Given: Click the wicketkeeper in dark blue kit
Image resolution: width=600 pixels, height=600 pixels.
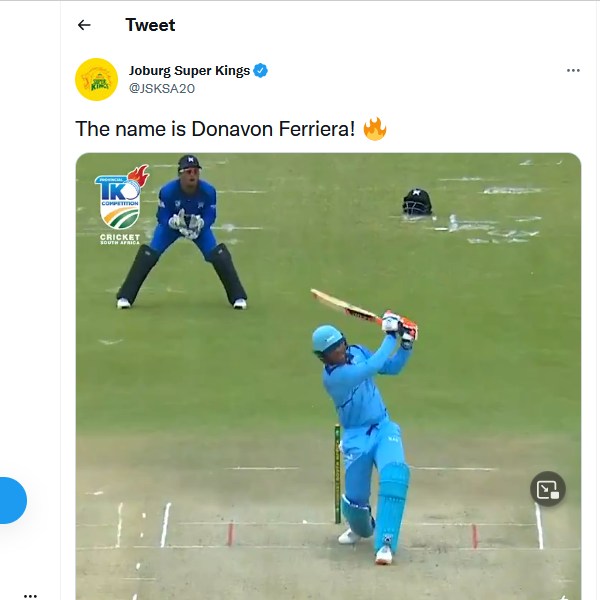Looking at the screenshot, I should coord(183,230).
